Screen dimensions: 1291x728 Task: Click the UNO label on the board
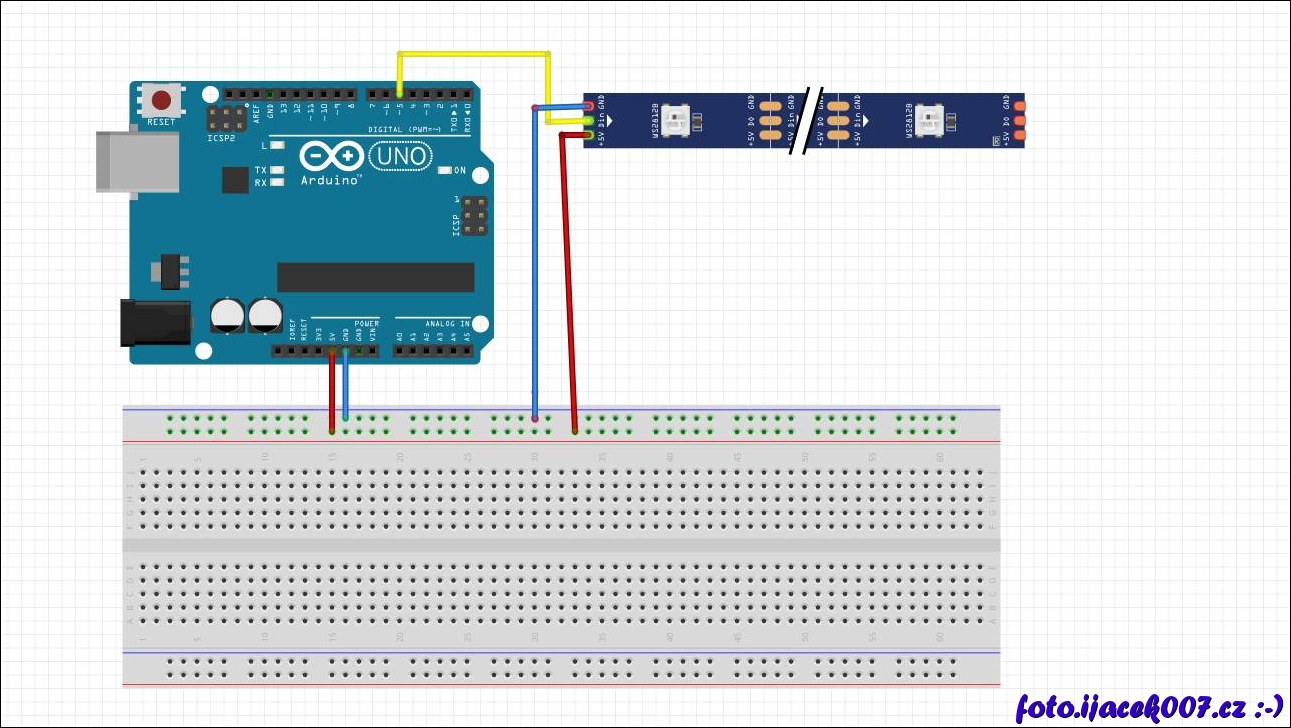401,157
